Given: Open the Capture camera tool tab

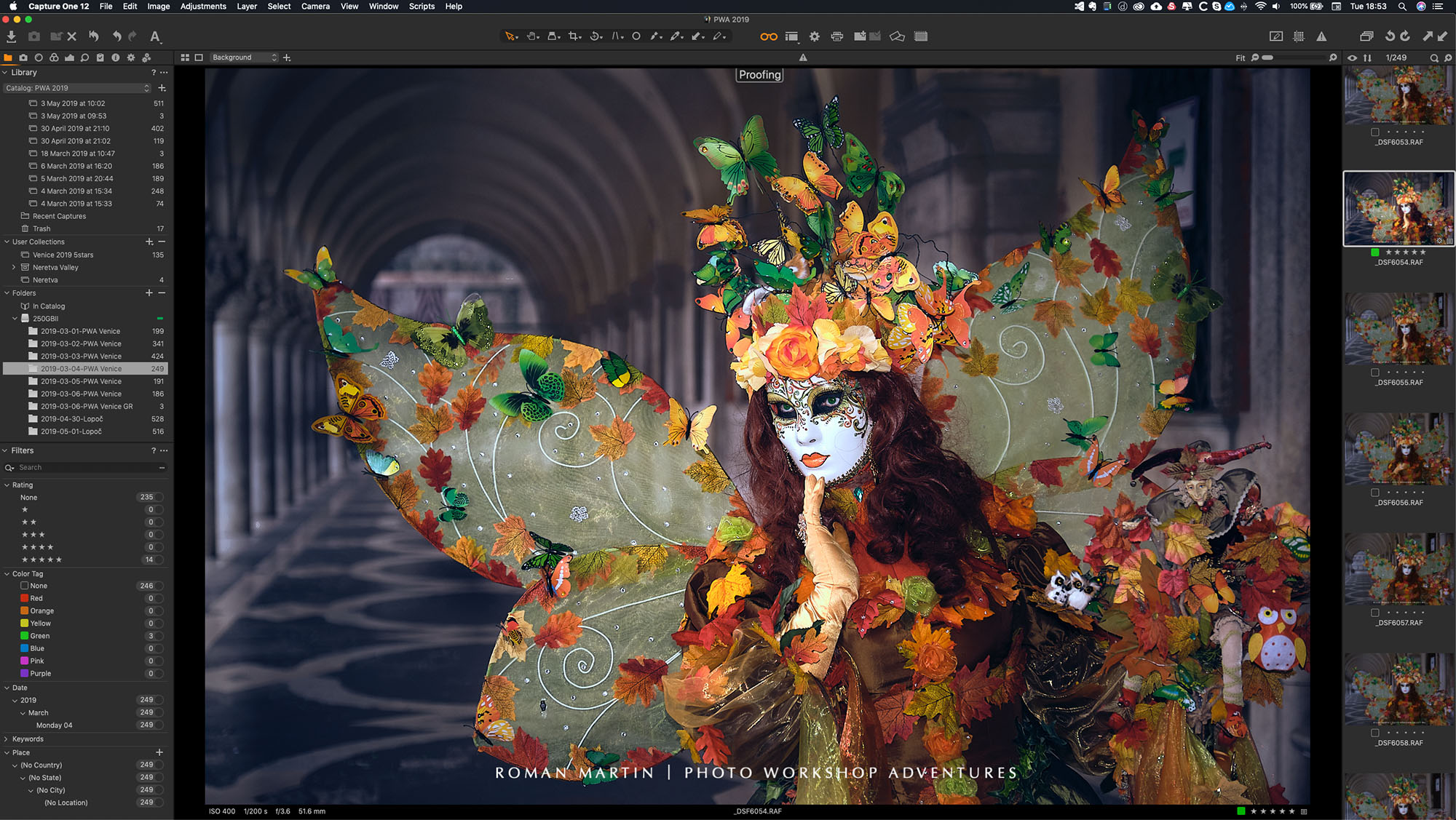Looking at the screenshot, I should 23,57.
